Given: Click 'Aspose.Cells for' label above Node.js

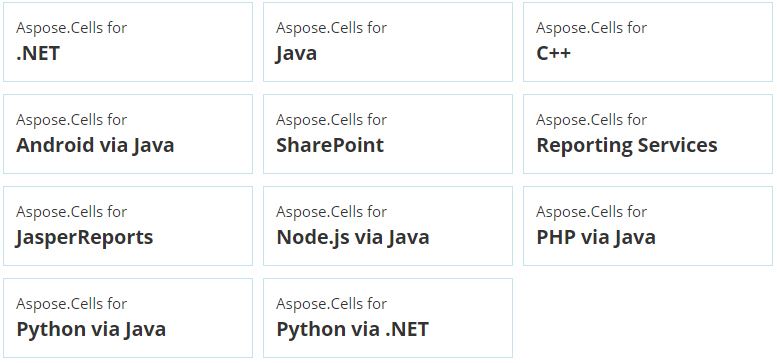Looking at the screenshot, I should point(332,212).
